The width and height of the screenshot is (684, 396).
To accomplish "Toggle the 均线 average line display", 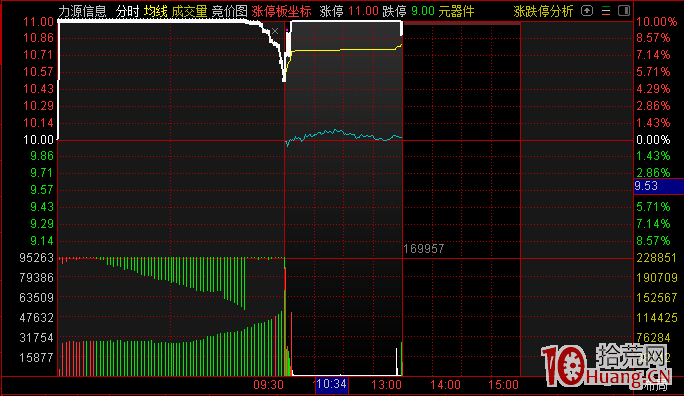I will pos(156,11).
